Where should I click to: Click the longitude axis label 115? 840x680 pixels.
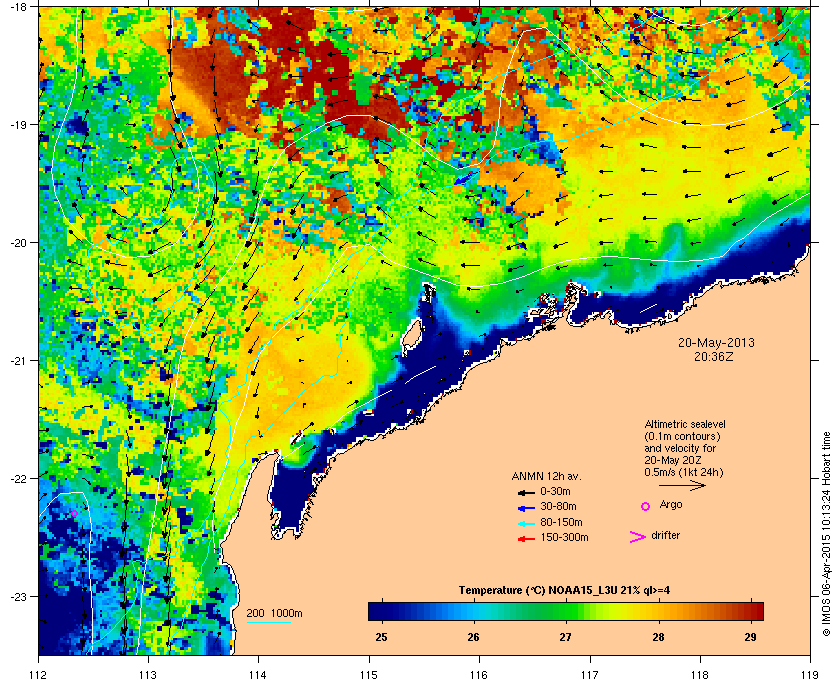coord(369,675)
